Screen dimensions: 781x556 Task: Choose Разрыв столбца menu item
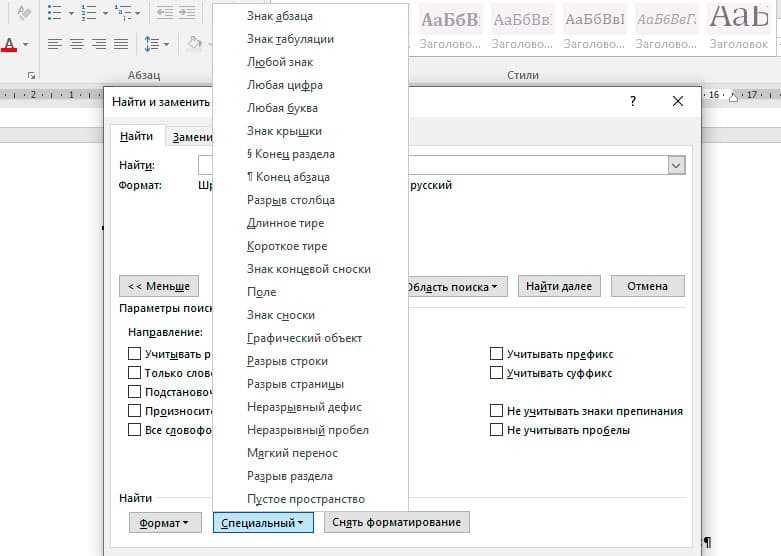pyautogui.click(x=310, y=200)
